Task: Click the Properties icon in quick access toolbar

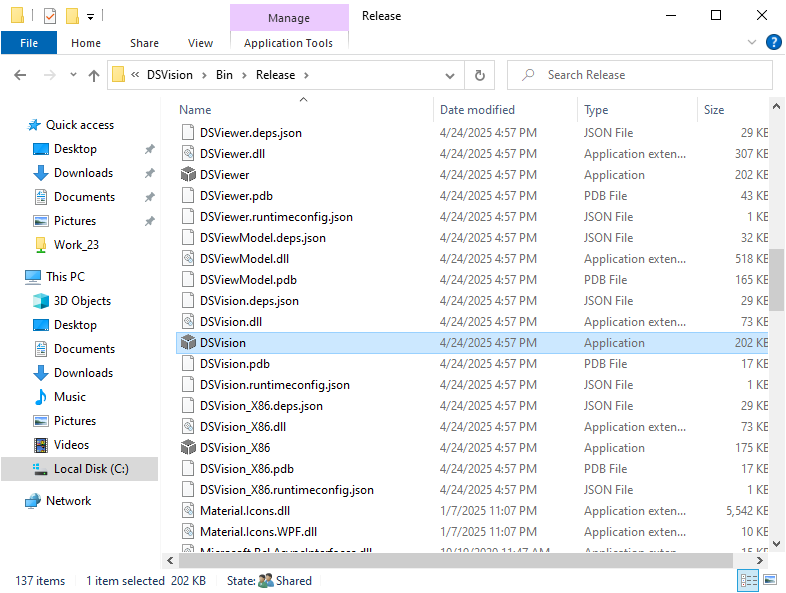Action: pyautogui.click(x=50, y=16)
